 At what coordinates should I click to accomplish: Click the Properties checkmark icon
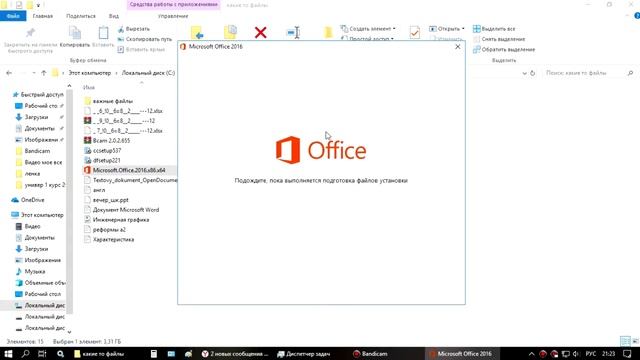pyautogui.click(x=415, y=32)
